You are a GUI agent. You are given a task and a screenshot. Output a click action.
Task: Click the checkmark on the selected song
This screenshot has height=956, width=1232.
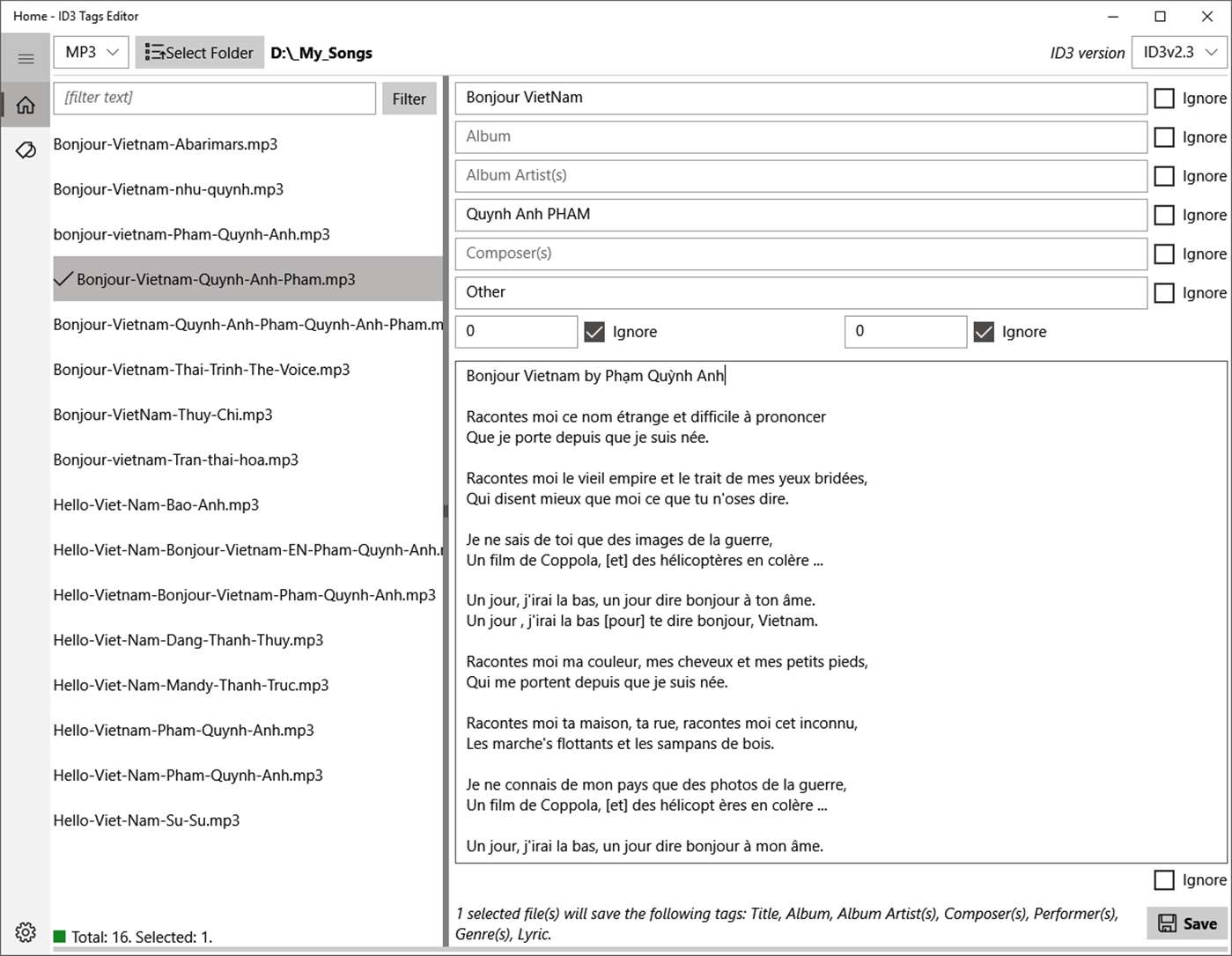click(x=63, y=279)
